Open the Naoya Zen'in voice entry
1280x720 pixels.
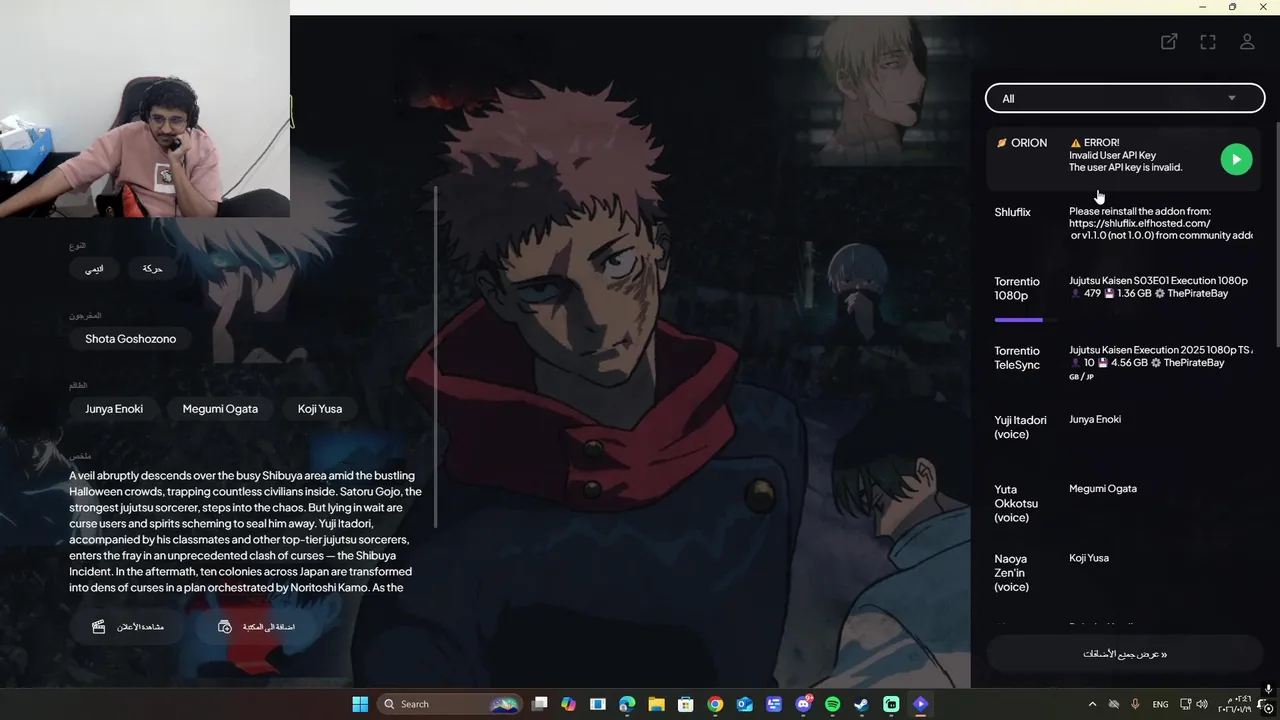(1125, 572)
